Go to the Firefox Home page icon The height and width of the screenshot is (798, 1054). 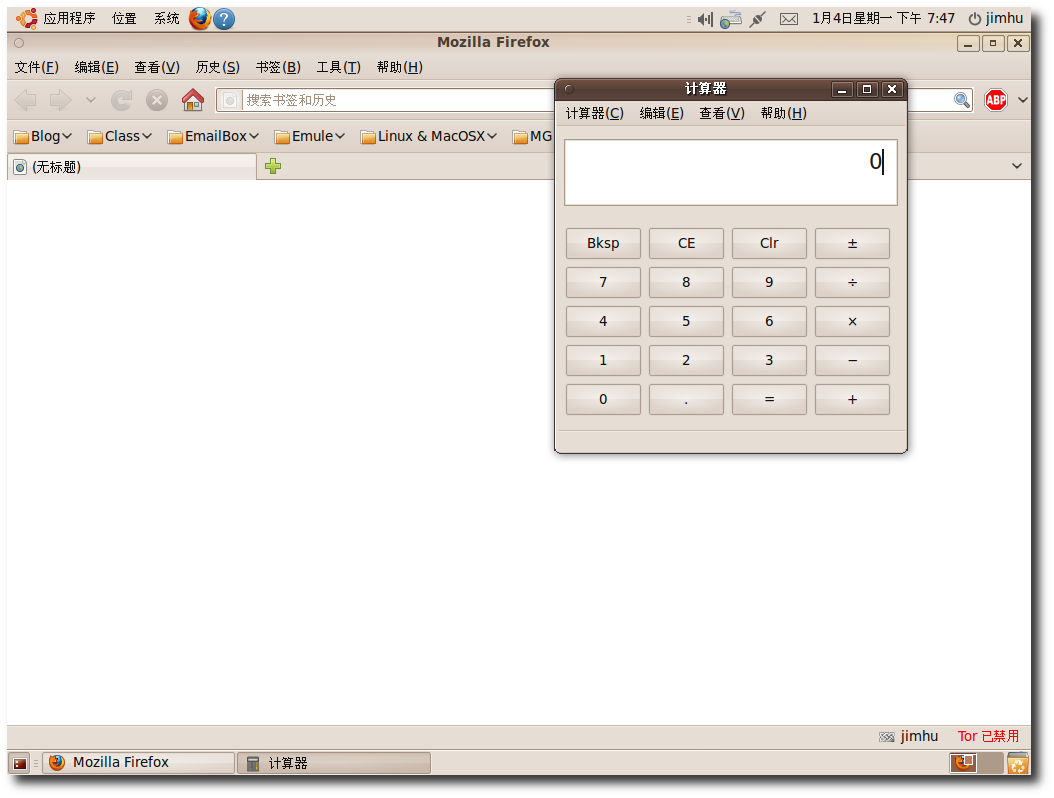click(x=193, y=100)
